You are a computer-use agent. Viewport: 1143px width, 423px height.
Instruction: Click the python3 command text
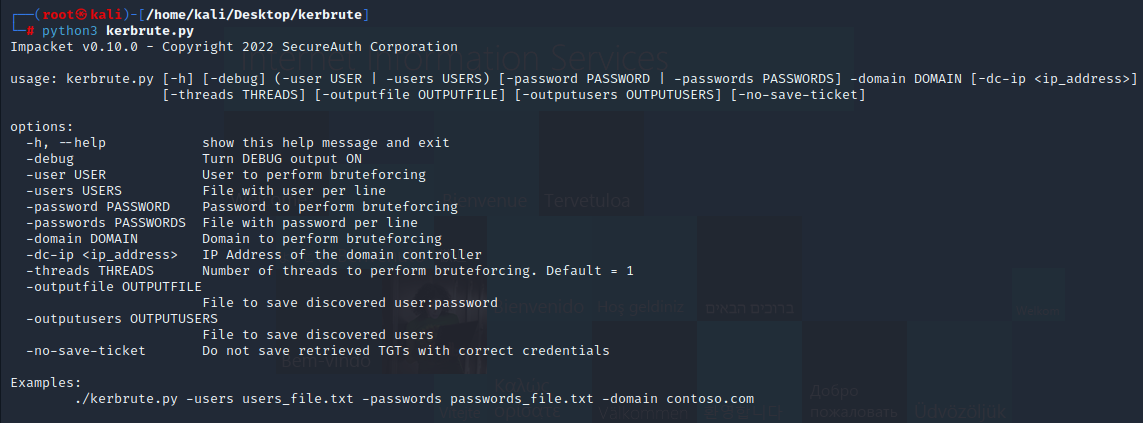tap(70, 31)
